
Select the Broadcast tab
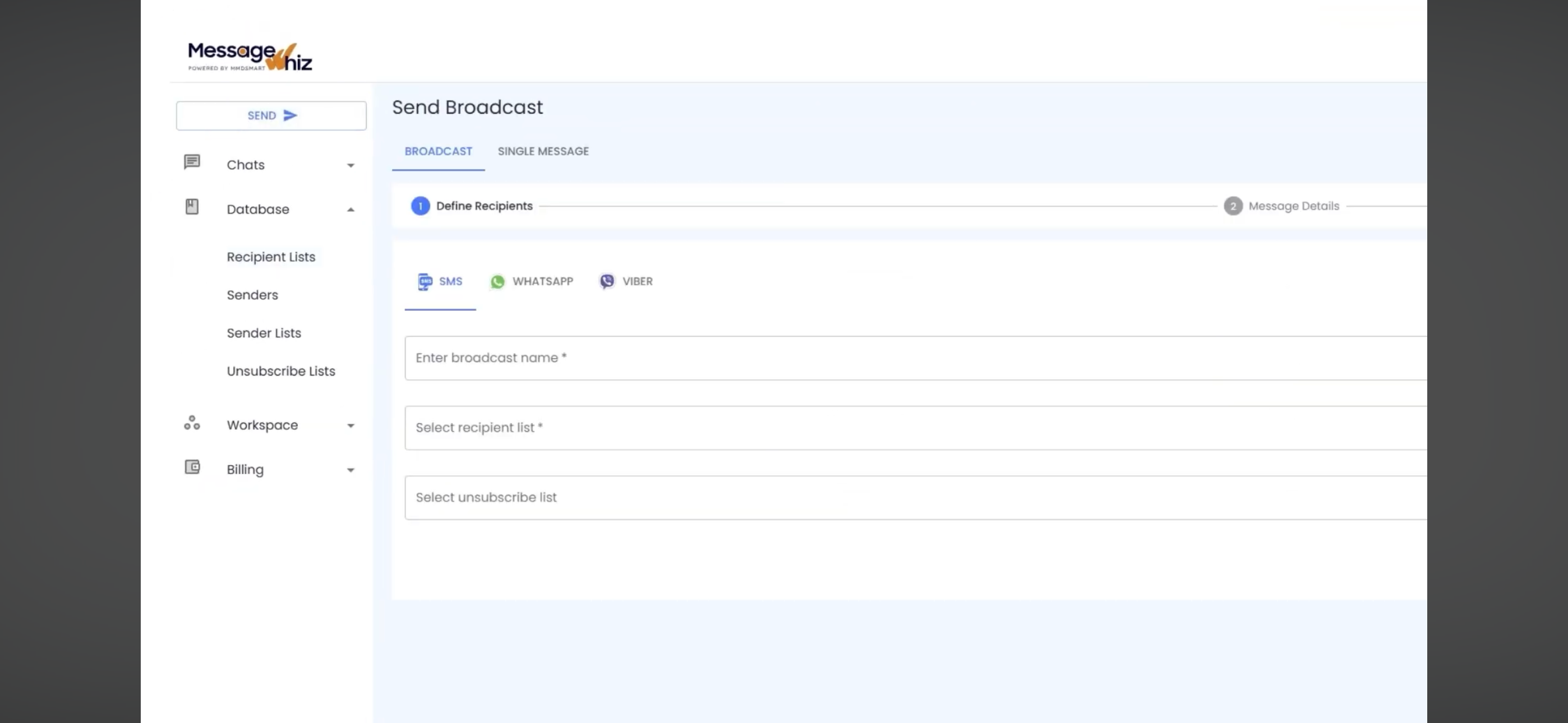tap(438, 151)
